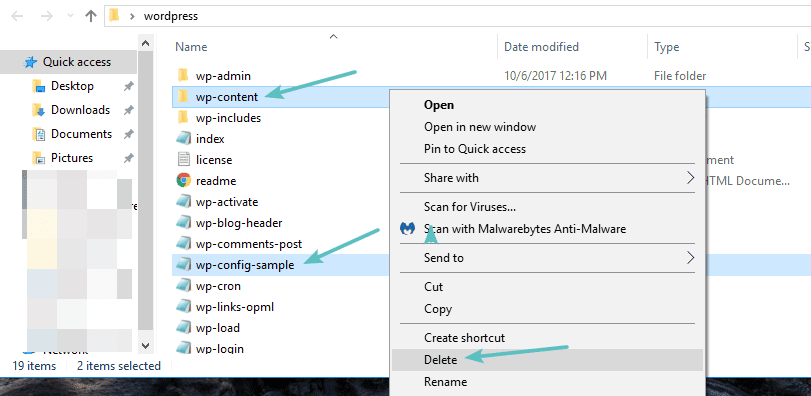This screenshot has height=396, width=811.
Task: Sort by Name column header
Action: coord(191,47)
